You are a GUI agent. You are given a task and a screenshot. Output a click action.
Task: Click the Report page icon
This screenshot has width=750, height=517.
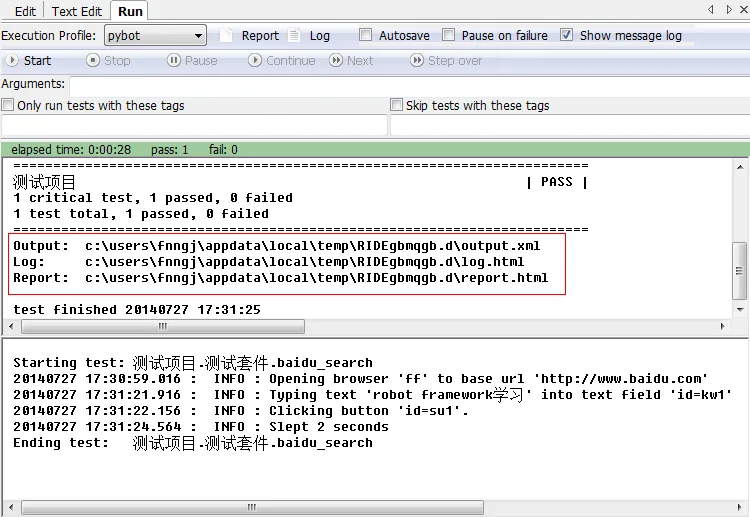[226, 35]
